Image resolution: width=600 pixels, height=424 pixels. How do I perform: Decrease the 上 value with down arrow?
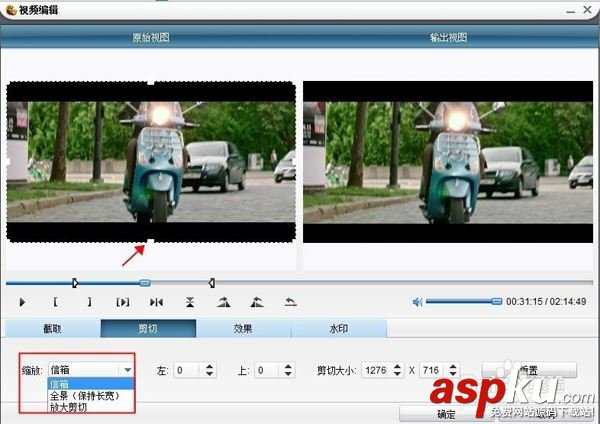[288, 374]
